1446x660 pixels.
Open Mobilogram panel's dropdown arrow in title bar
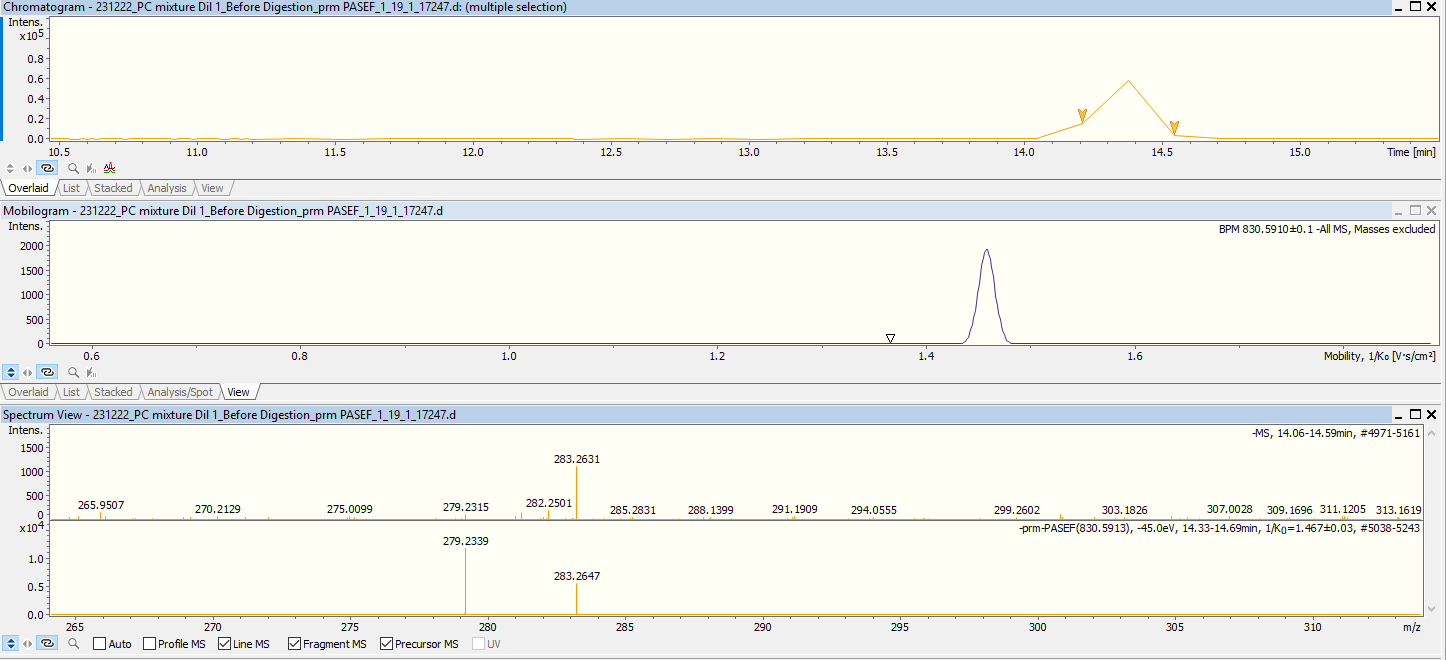point(1397,211)
